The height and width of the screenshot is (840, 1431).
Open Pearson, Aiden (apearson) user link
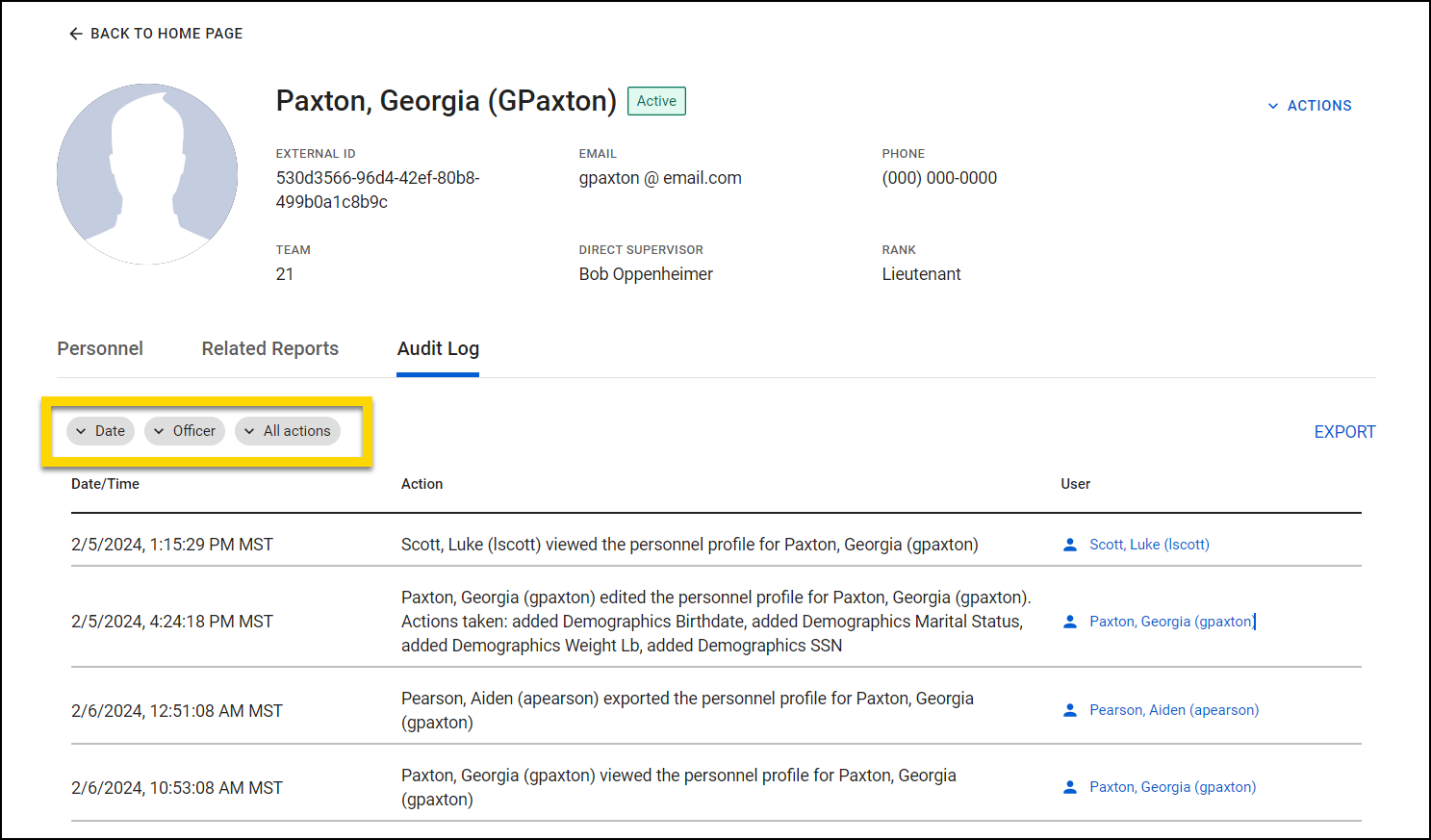point(1173,710)
